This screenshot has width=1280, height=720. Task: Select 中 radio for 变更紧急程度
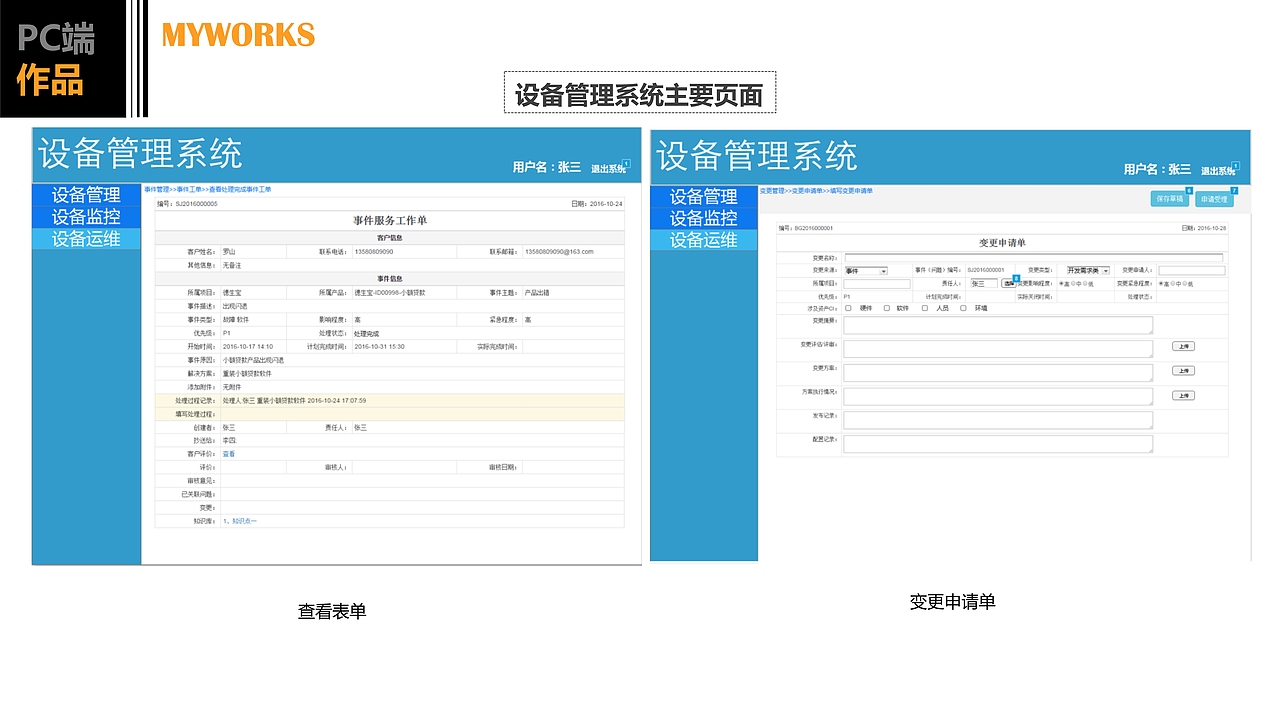pos(1173,283)
